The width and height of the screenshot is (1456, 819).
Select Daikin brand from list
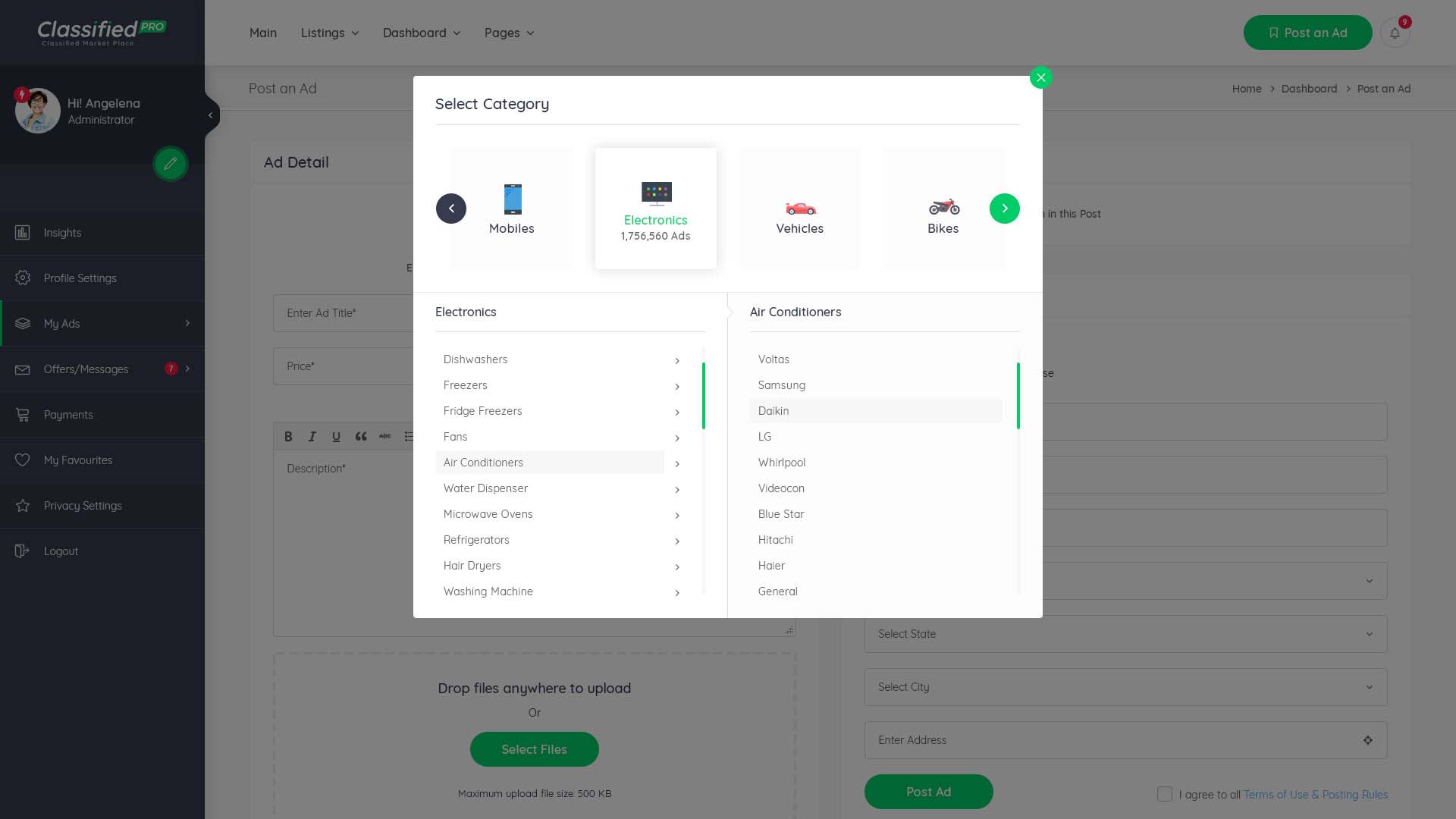[773, 411]
